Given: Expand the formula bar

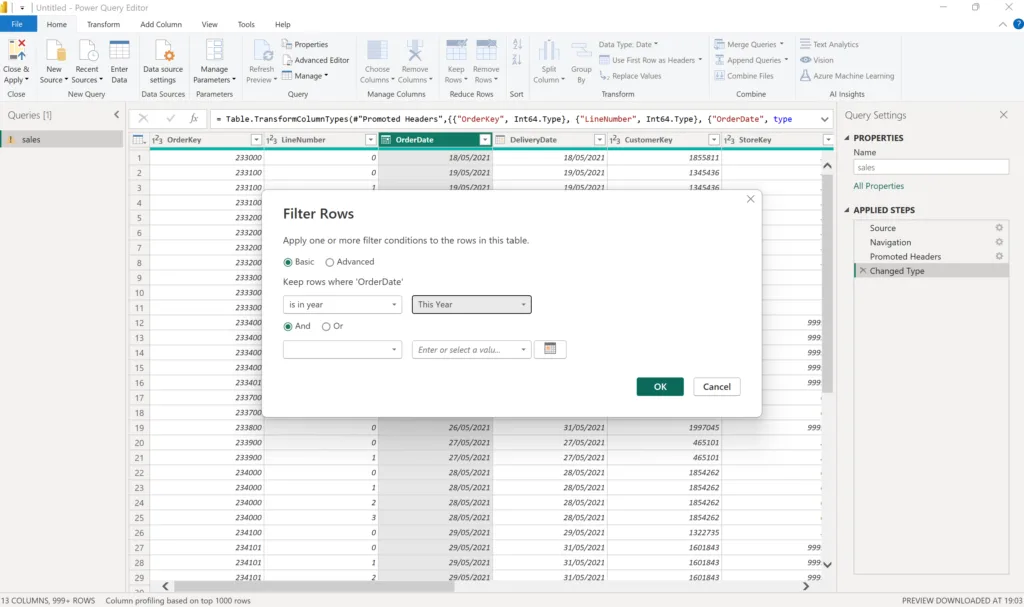Looking at the screenshot, I should pos(825,119).
